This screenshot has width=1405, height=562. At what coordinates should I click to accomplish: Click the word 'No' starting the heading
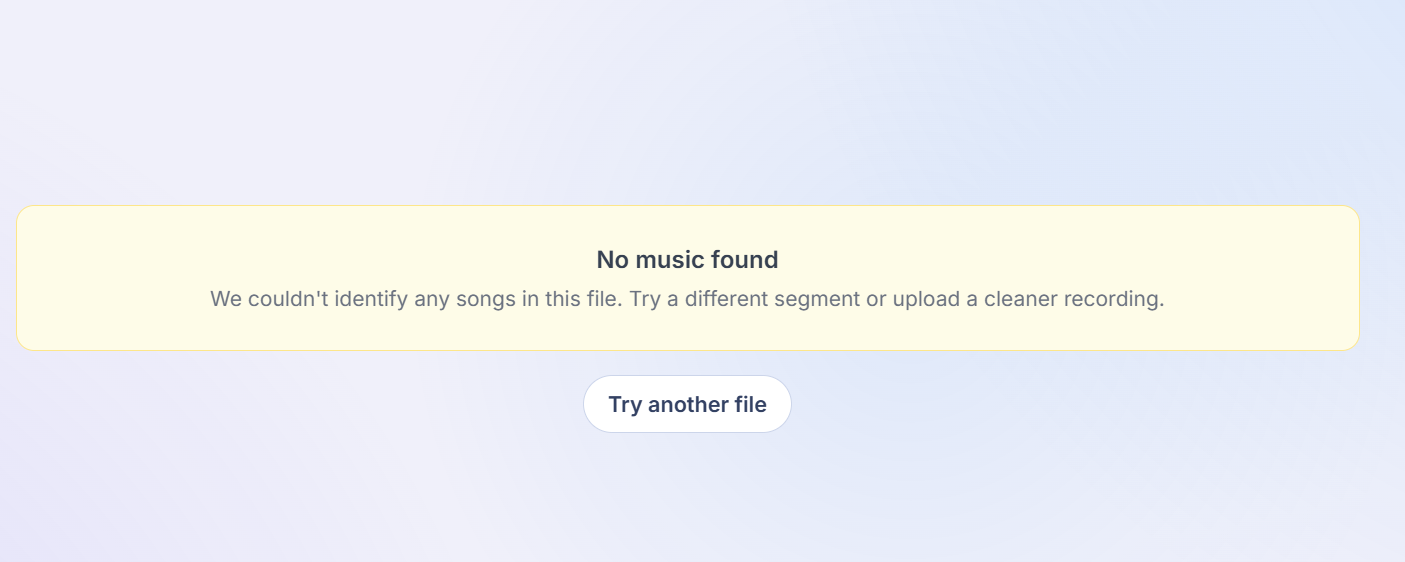[x=612, y=260]
